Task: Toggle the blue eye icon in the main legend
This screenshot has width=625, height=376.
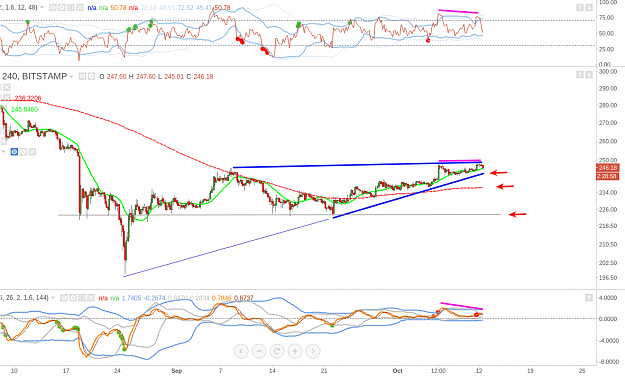Action: [x=14, y=152]
